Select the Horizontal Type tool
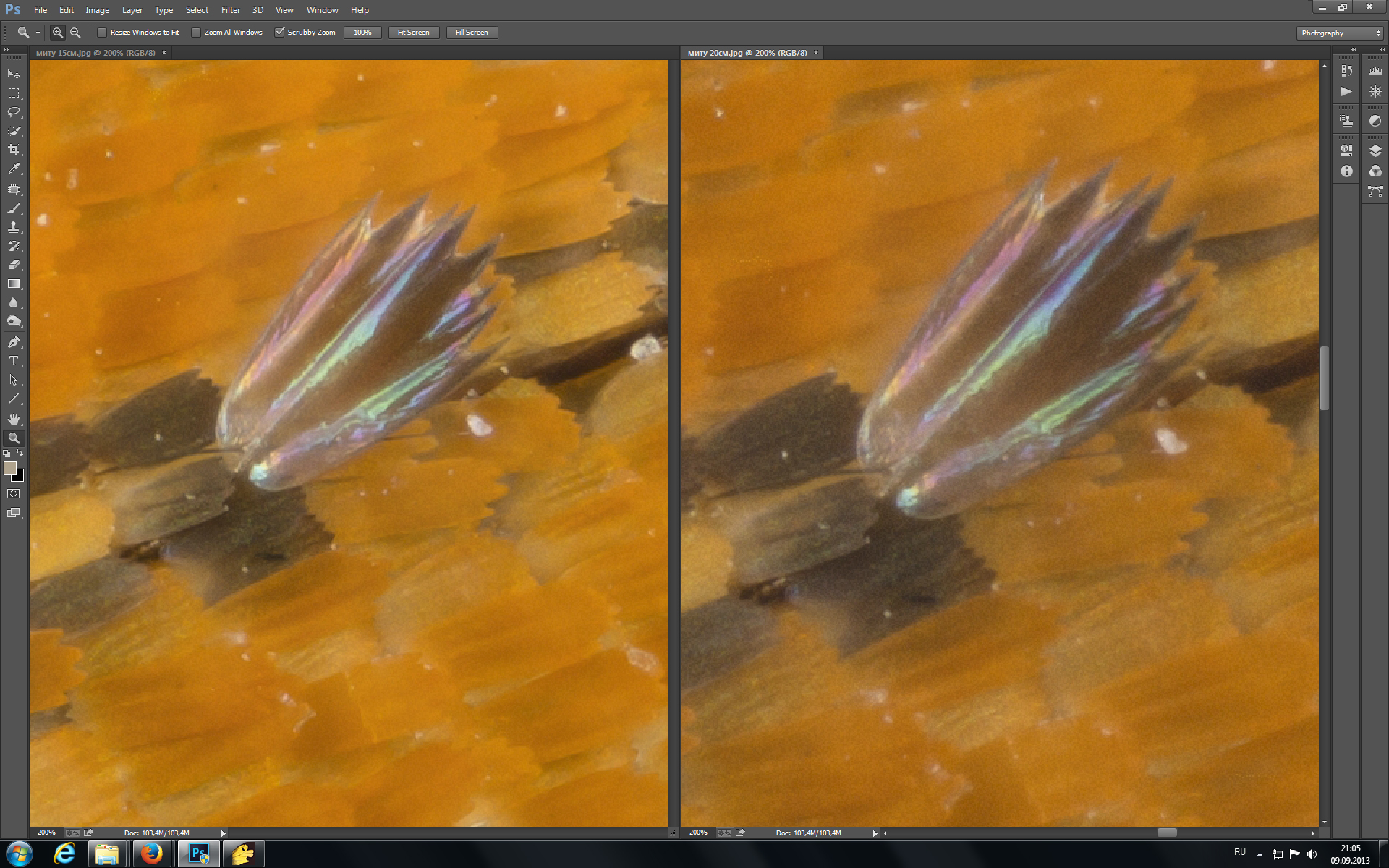Viewport: 1389px width, 868px height. tap(14, 361)
